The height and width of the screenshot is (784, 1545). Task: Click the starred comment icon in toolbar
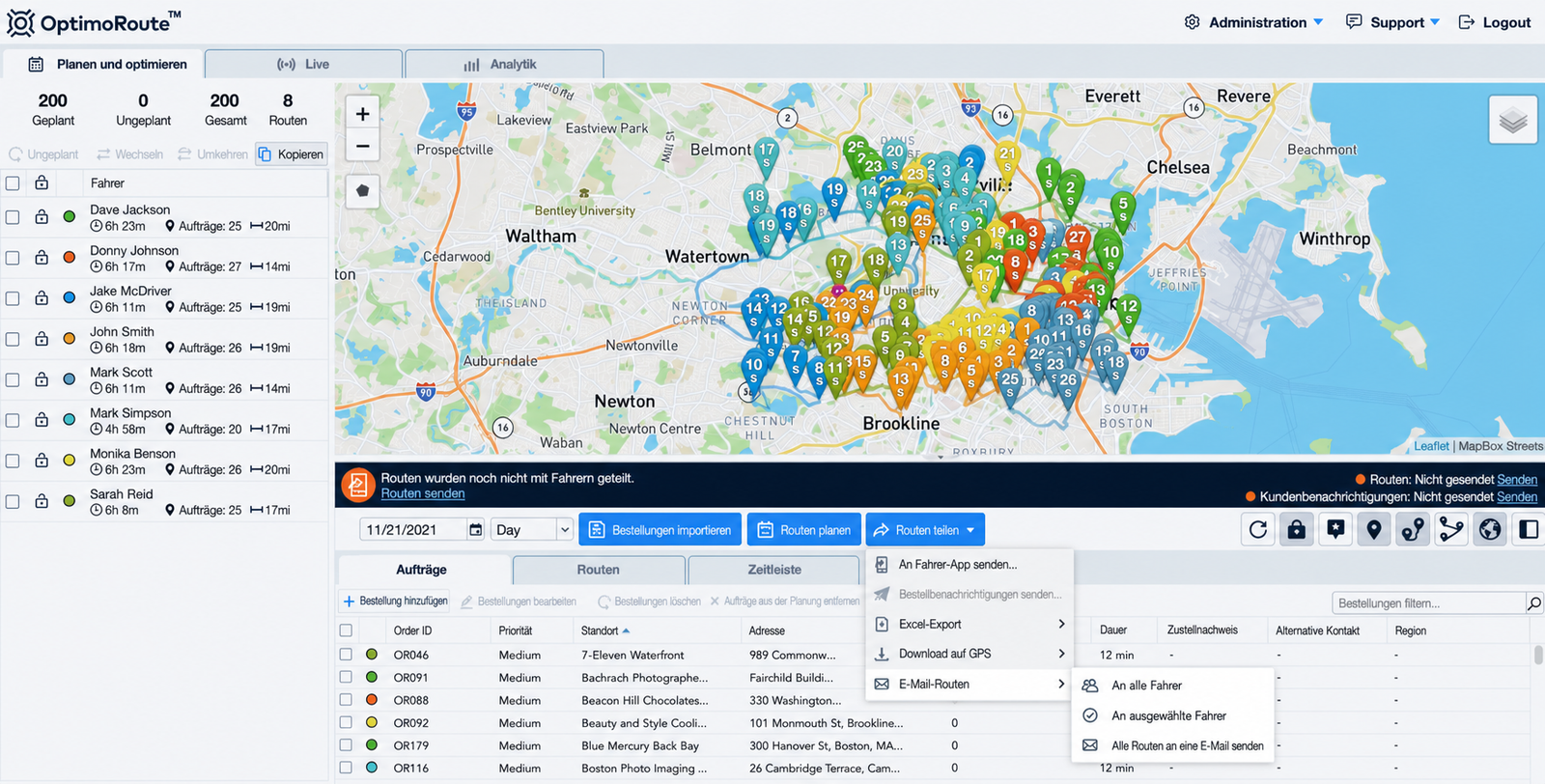click(1335, 529)
